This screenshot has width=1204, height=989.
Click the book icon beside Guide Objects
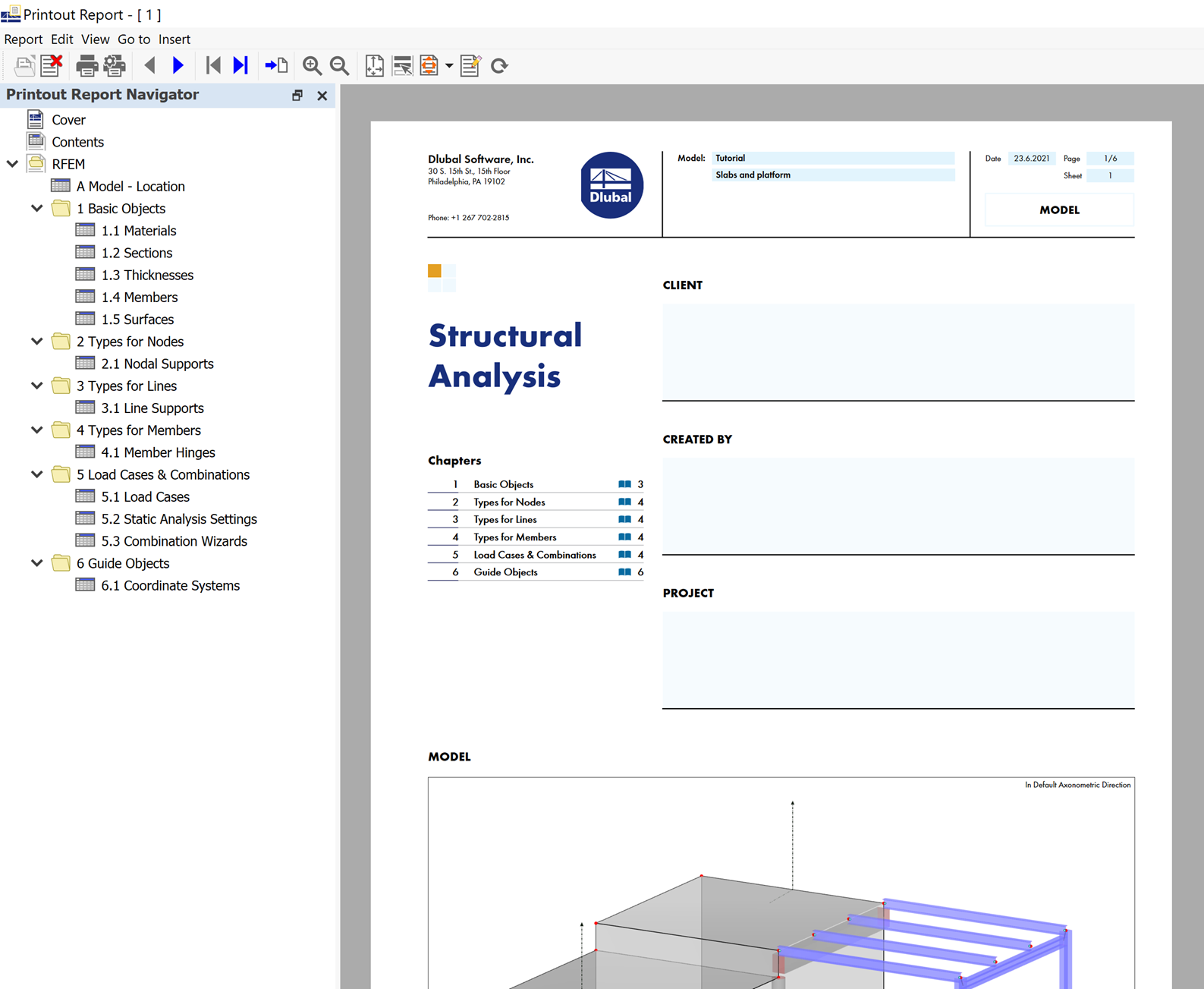tap(624, 572)
